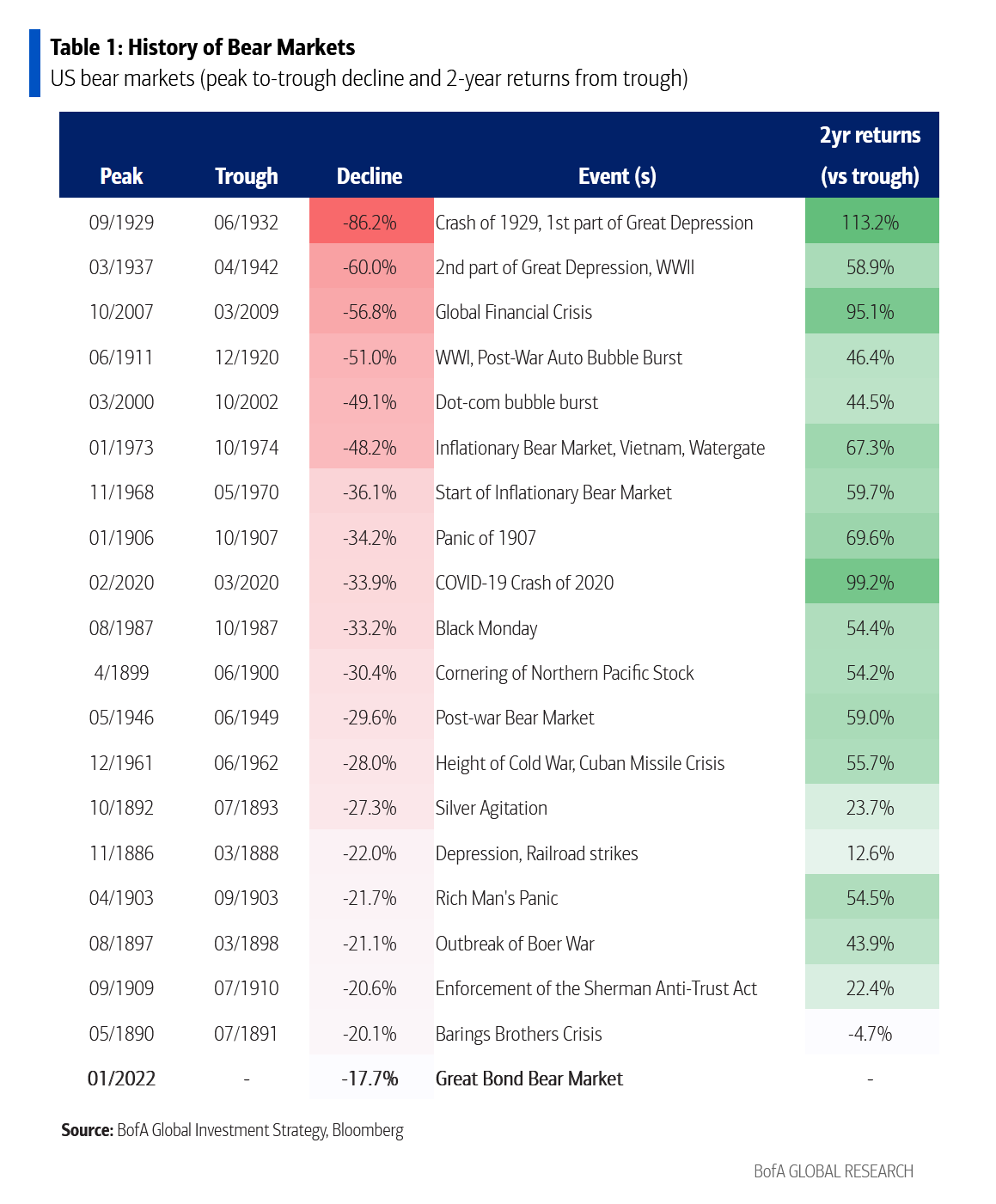Screen dimensions: 996x1204
Task: Click the Source BofA Global Investment text
Action: [232, 1130]
